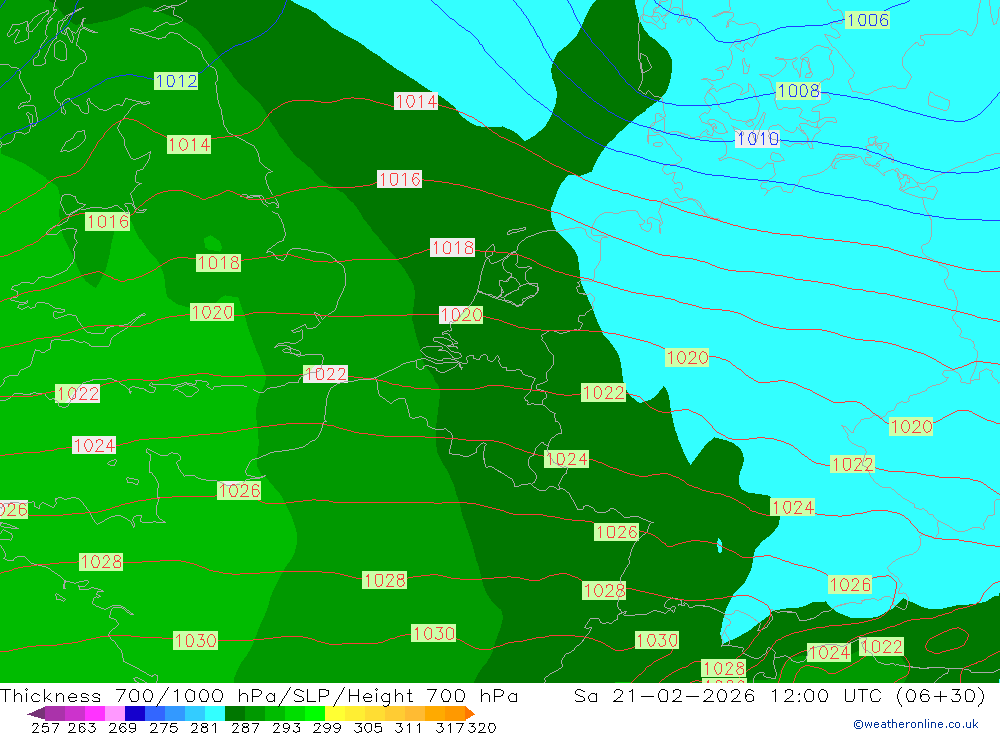Click the orange right arrow end of legend

click(469, 713)
